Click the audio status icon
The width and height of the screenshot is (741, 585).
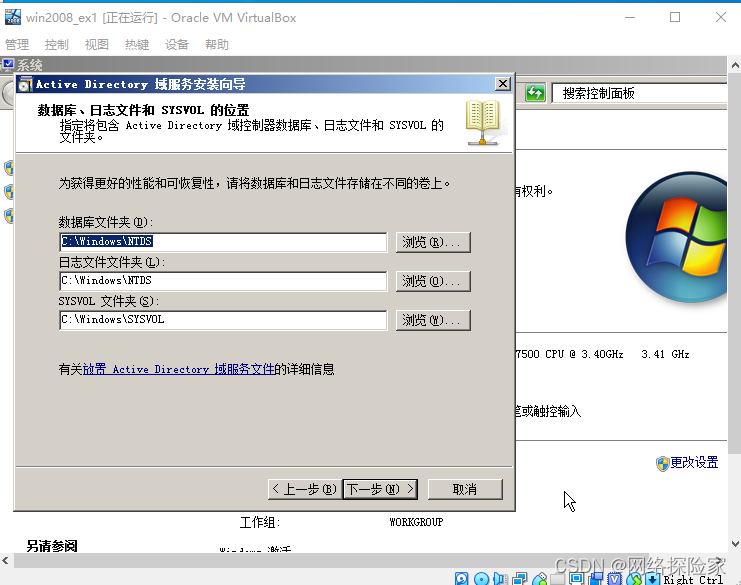(500, 579)
